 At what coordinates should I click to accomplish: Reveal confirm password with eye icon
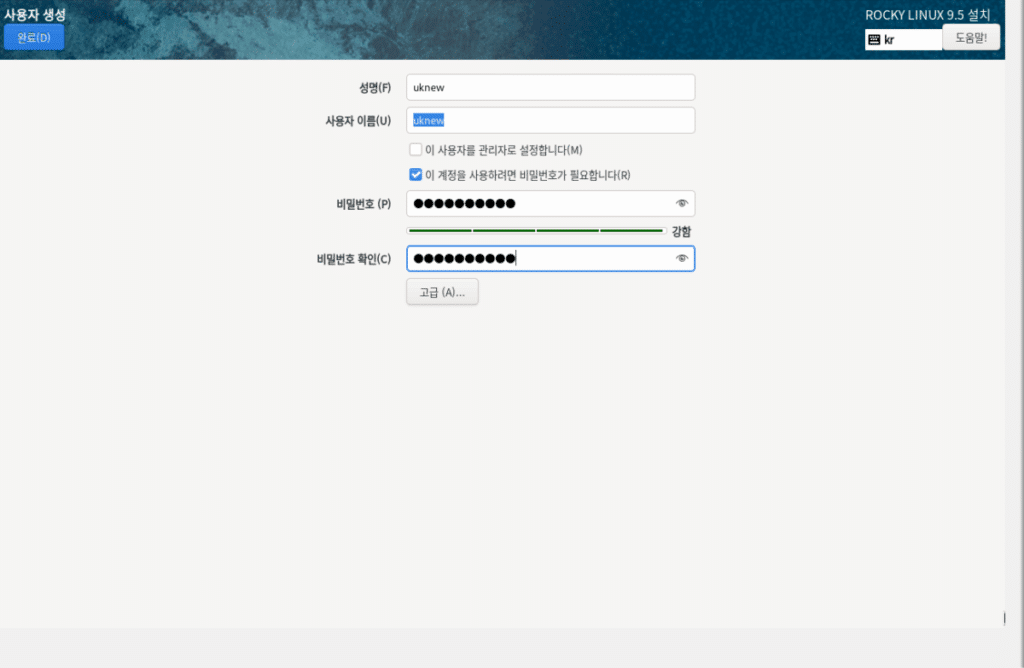(x=681, y=259)
